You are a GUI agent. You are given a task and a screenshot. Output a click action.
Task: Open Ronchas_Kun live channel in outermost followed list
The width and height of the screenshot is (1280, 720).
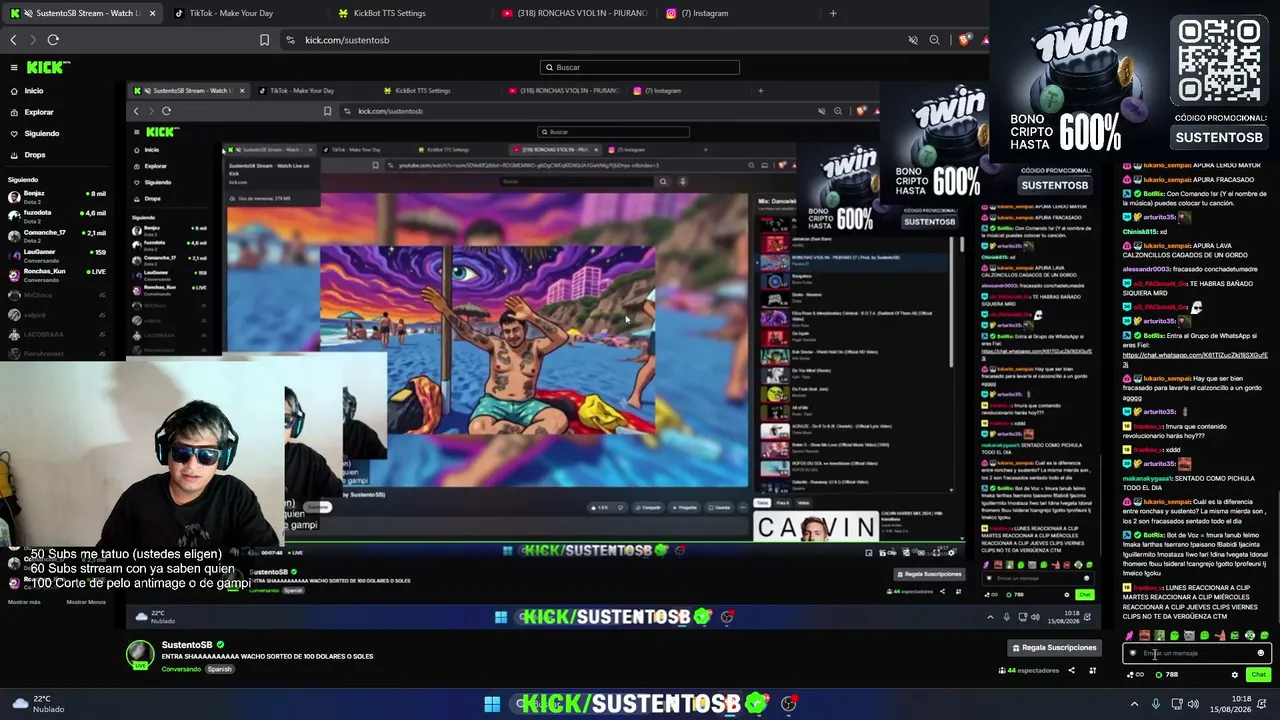tap(57, 274)
